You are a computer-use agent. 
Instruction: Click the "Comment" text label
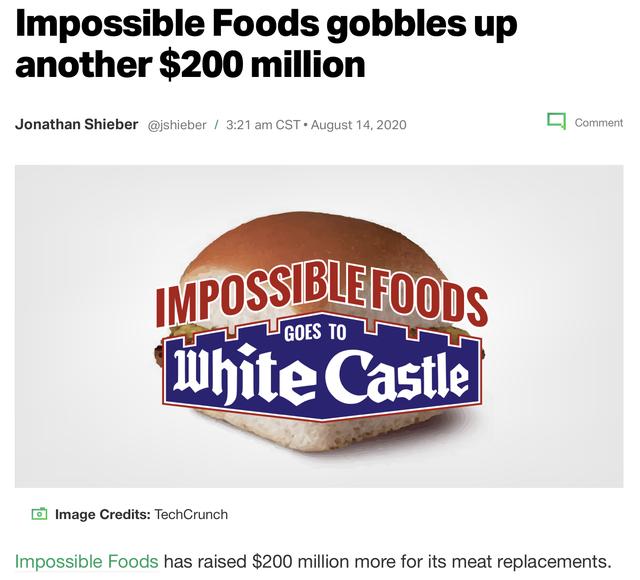(598, 123)
